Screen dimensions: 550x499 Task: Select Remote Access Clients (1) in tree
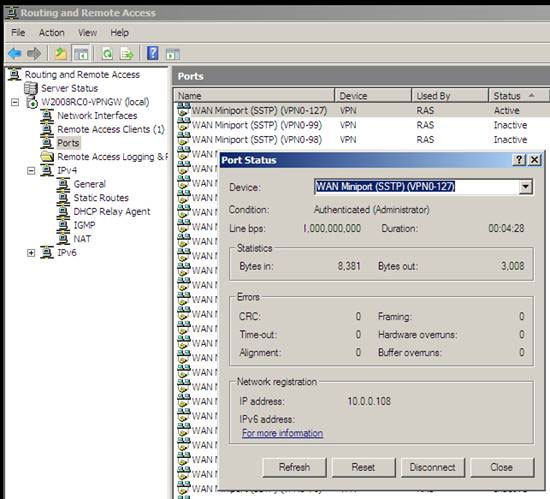(110, 129)
